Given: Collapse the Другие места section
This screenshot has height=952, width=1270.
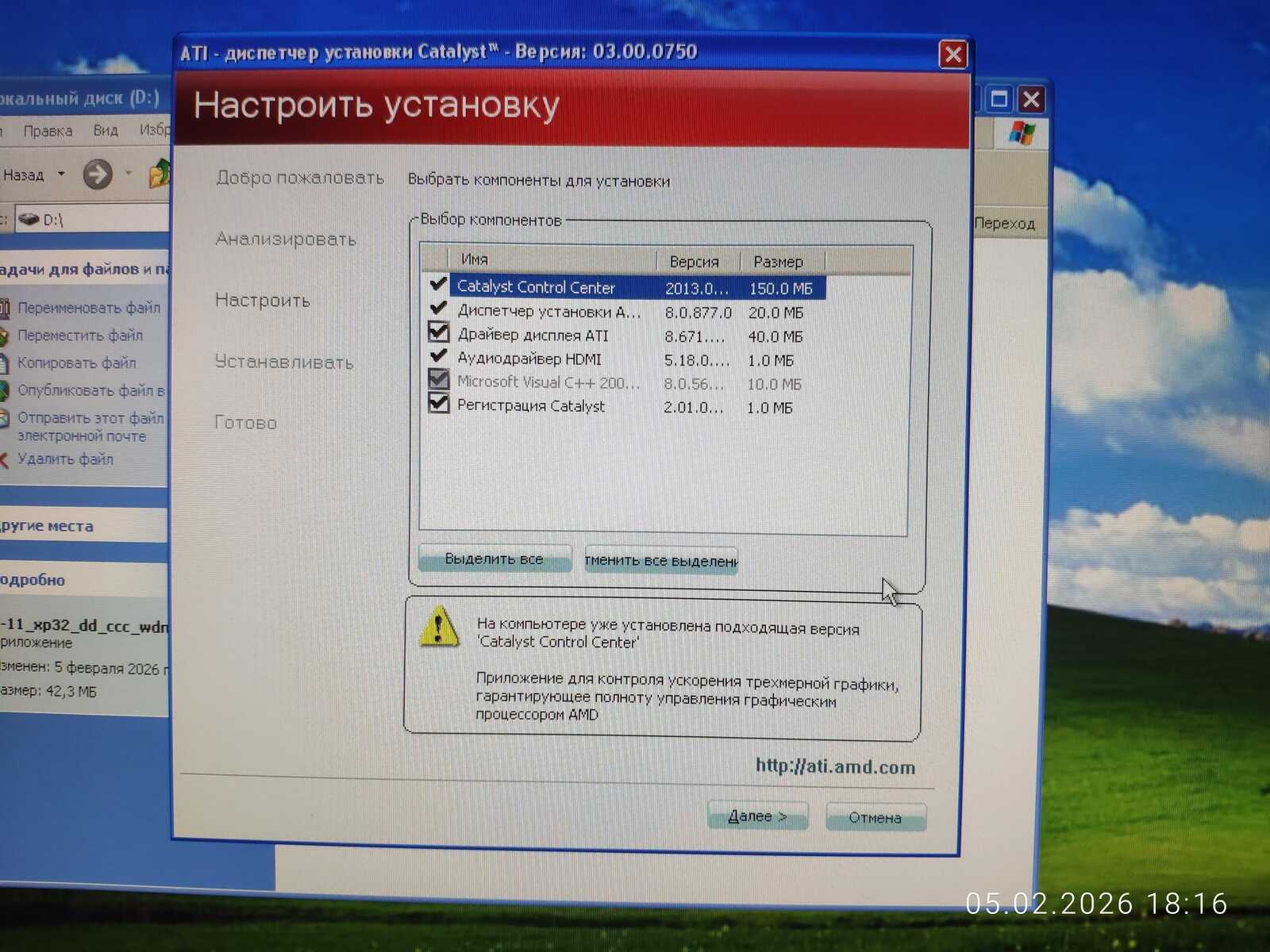Looking at the screenshot, I should coord(47,526).
